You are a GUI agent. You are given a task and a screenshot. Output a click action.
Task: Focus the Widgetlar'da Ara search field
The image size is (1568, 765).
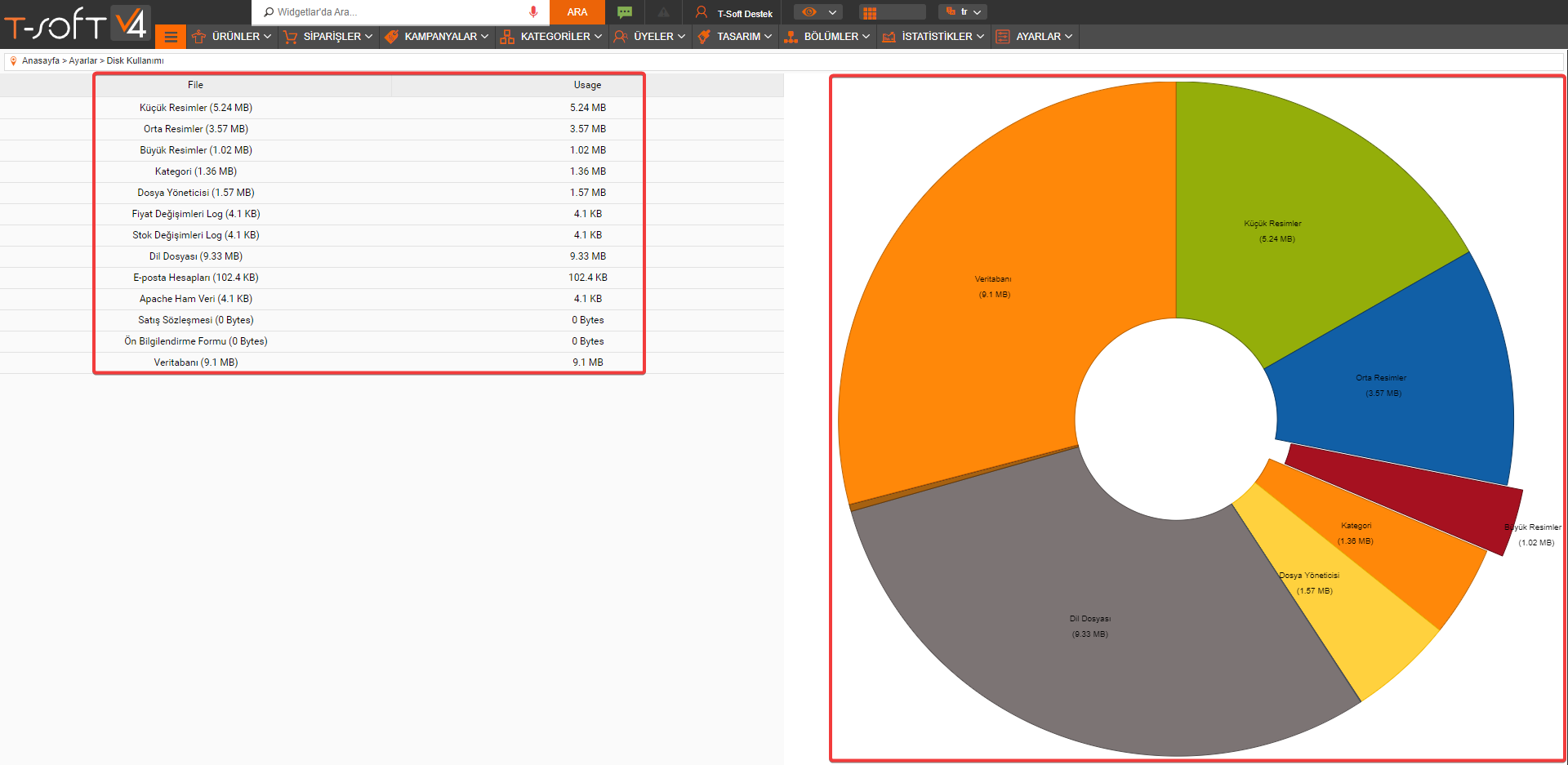[x=400, y=12]
